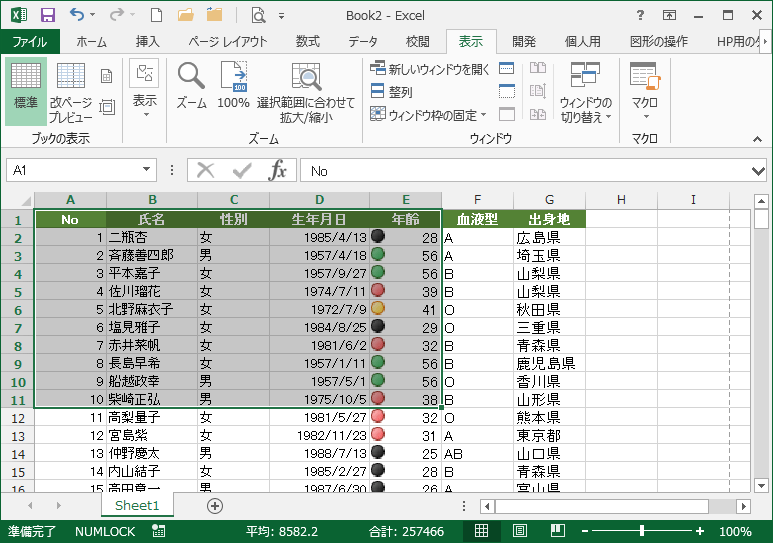
Task: Click the zoom slider handle in status bar
Action: tap(643, 532)
